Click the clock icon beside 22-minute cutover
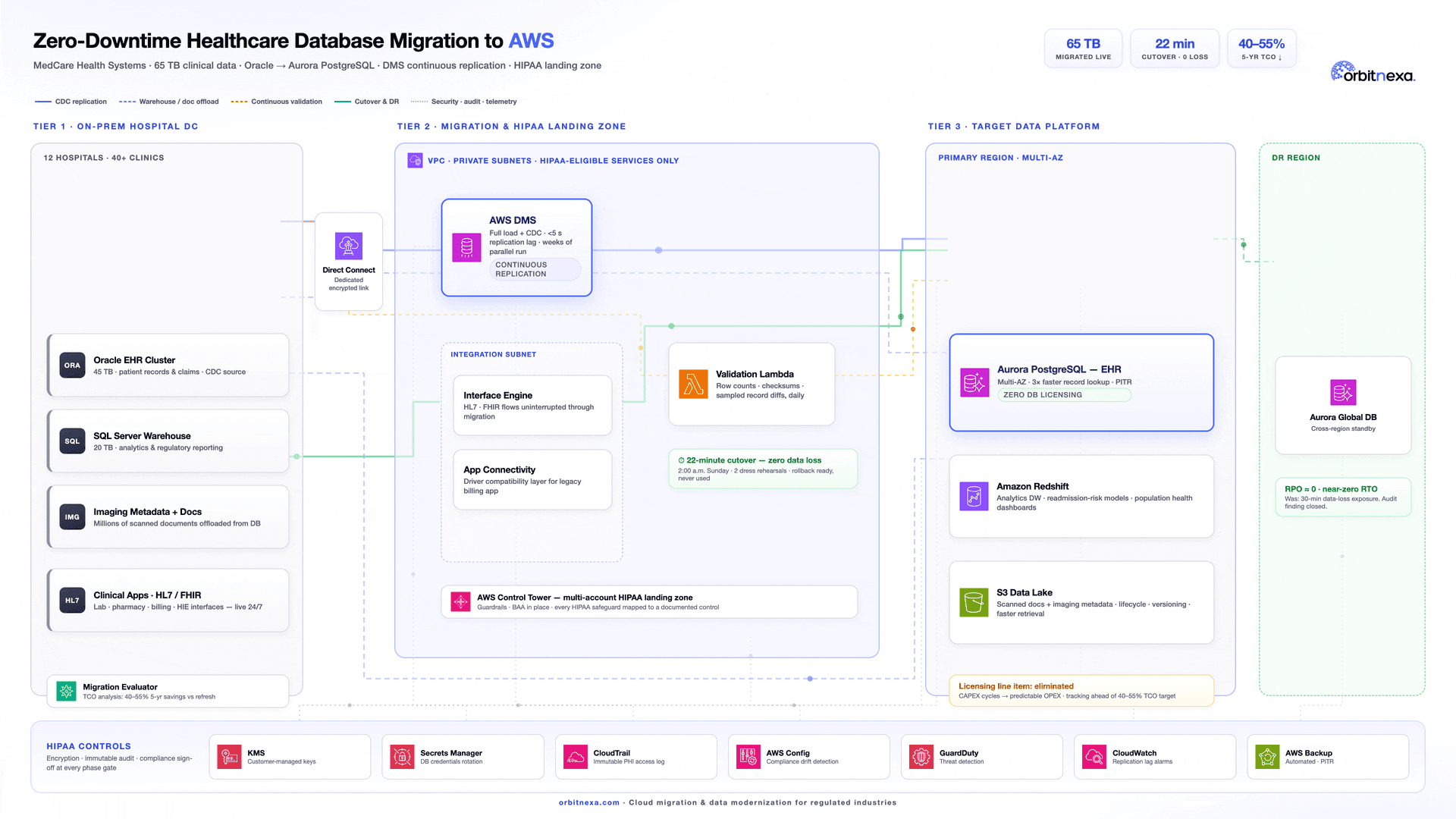 [x=681, y=460]
